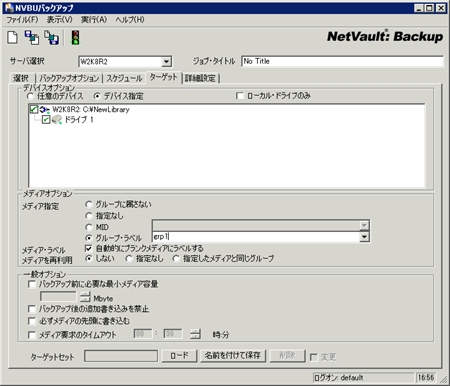Image resolution: width=450 pixels, height=386 pixels.
Task: Open the ファイル(F) menu
Action: pyautogui.click(x=22, y=20)
